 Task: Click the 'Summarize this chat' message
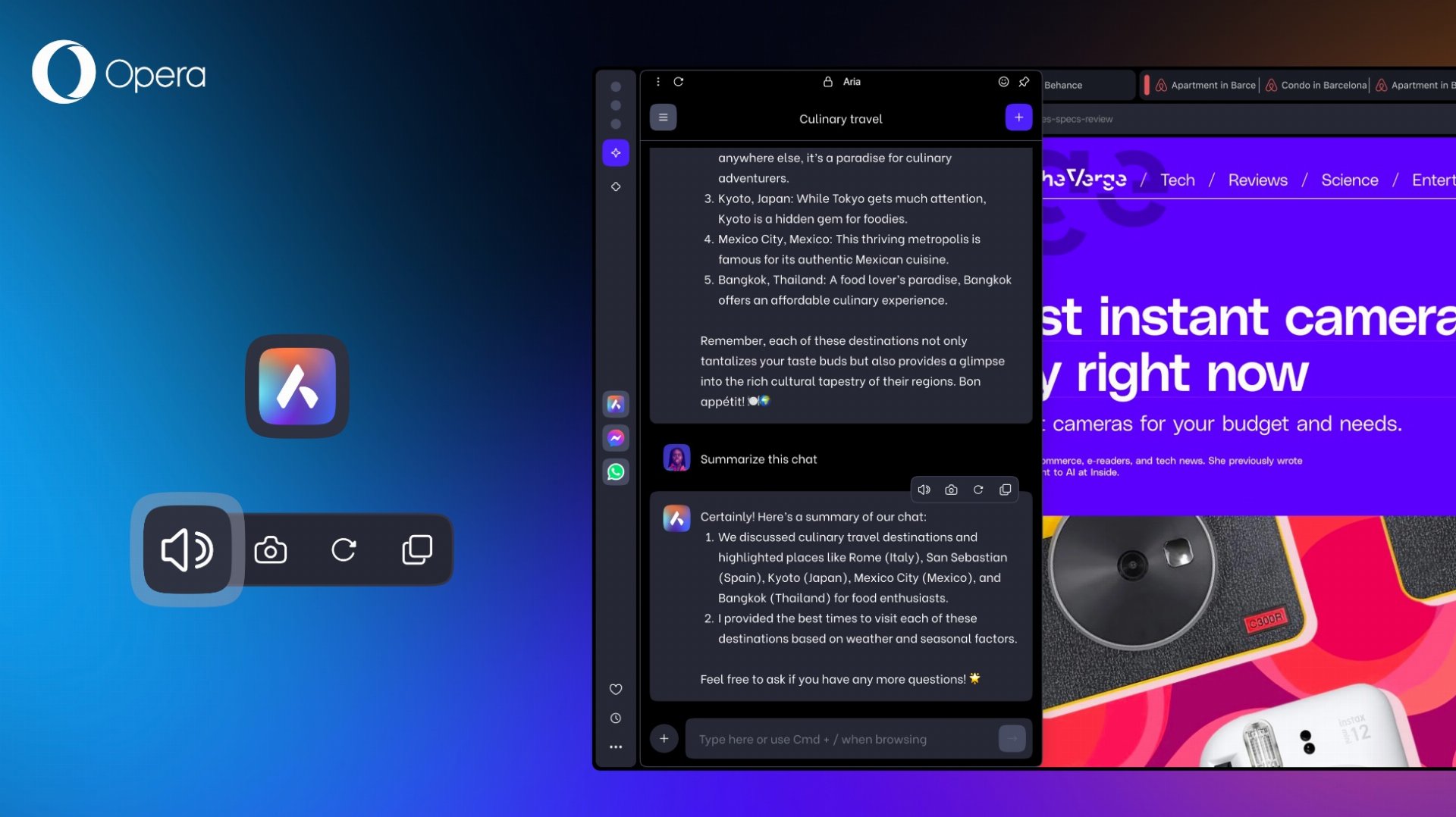point(758,459)
